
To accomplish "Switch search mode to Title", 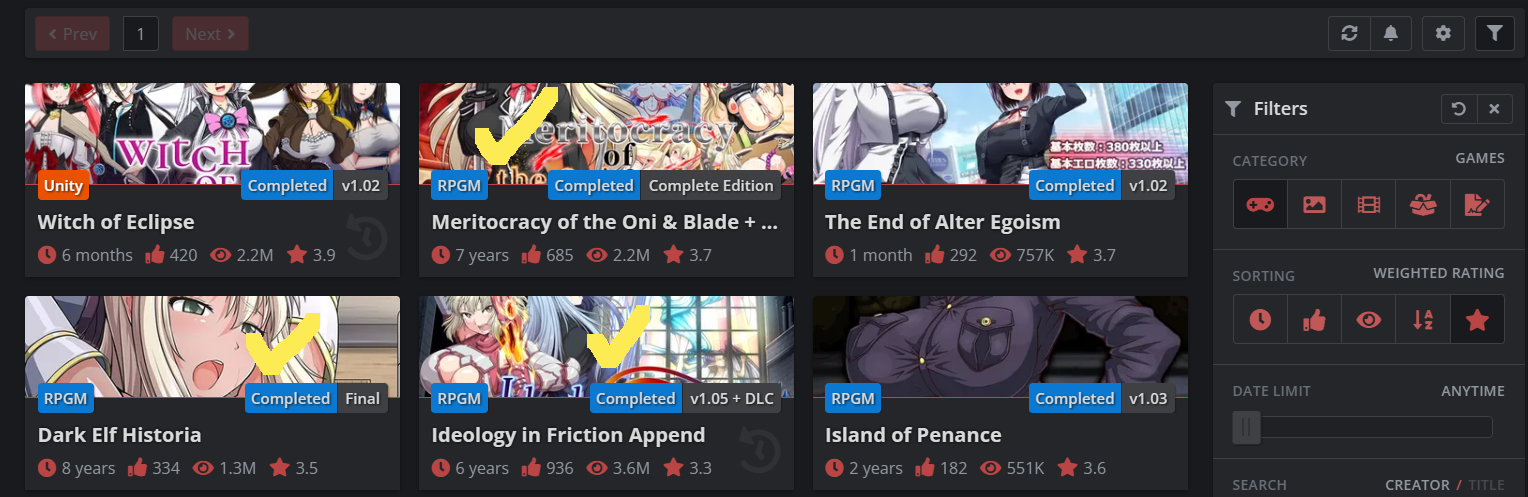I will 1486,485.
